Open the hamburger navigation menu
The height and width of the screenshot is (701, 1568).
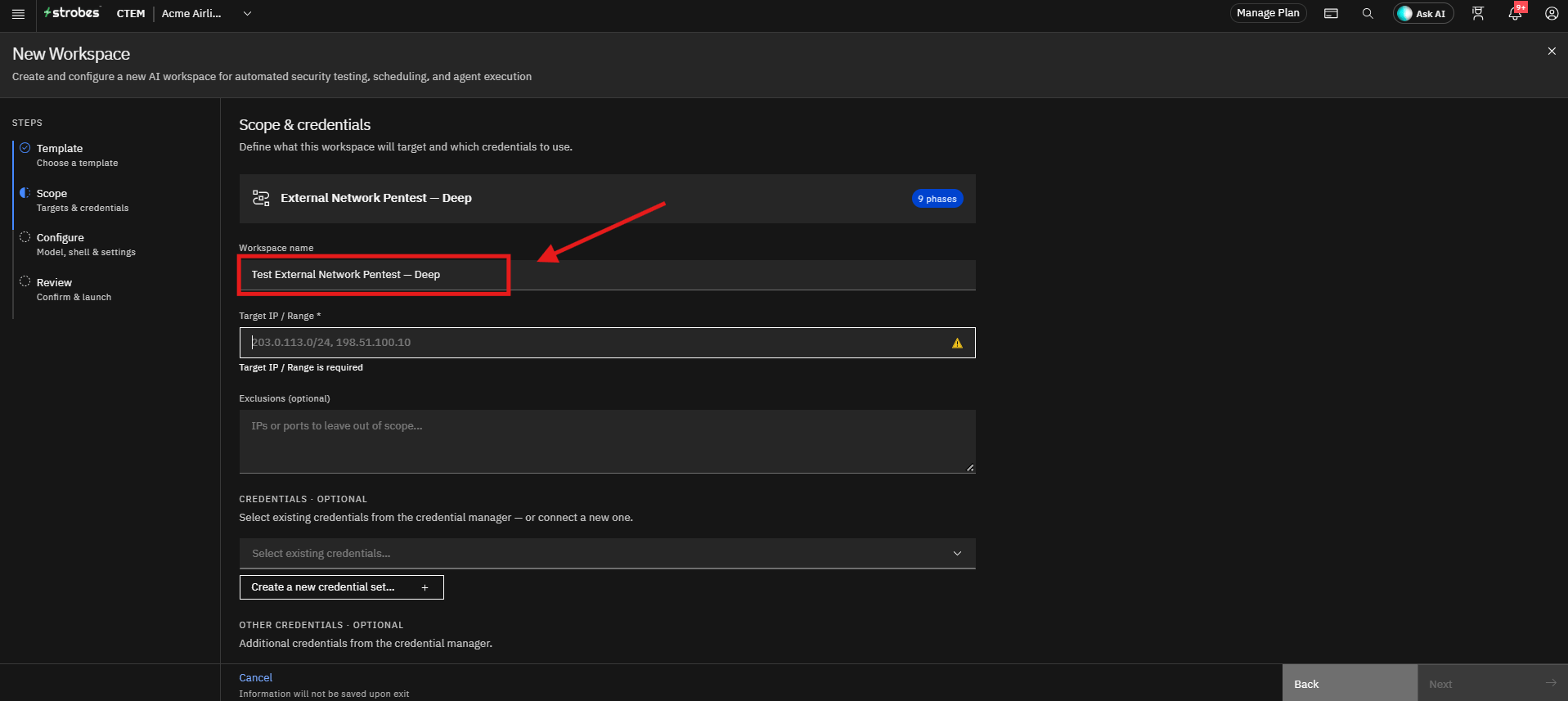[x=18, y=14]
